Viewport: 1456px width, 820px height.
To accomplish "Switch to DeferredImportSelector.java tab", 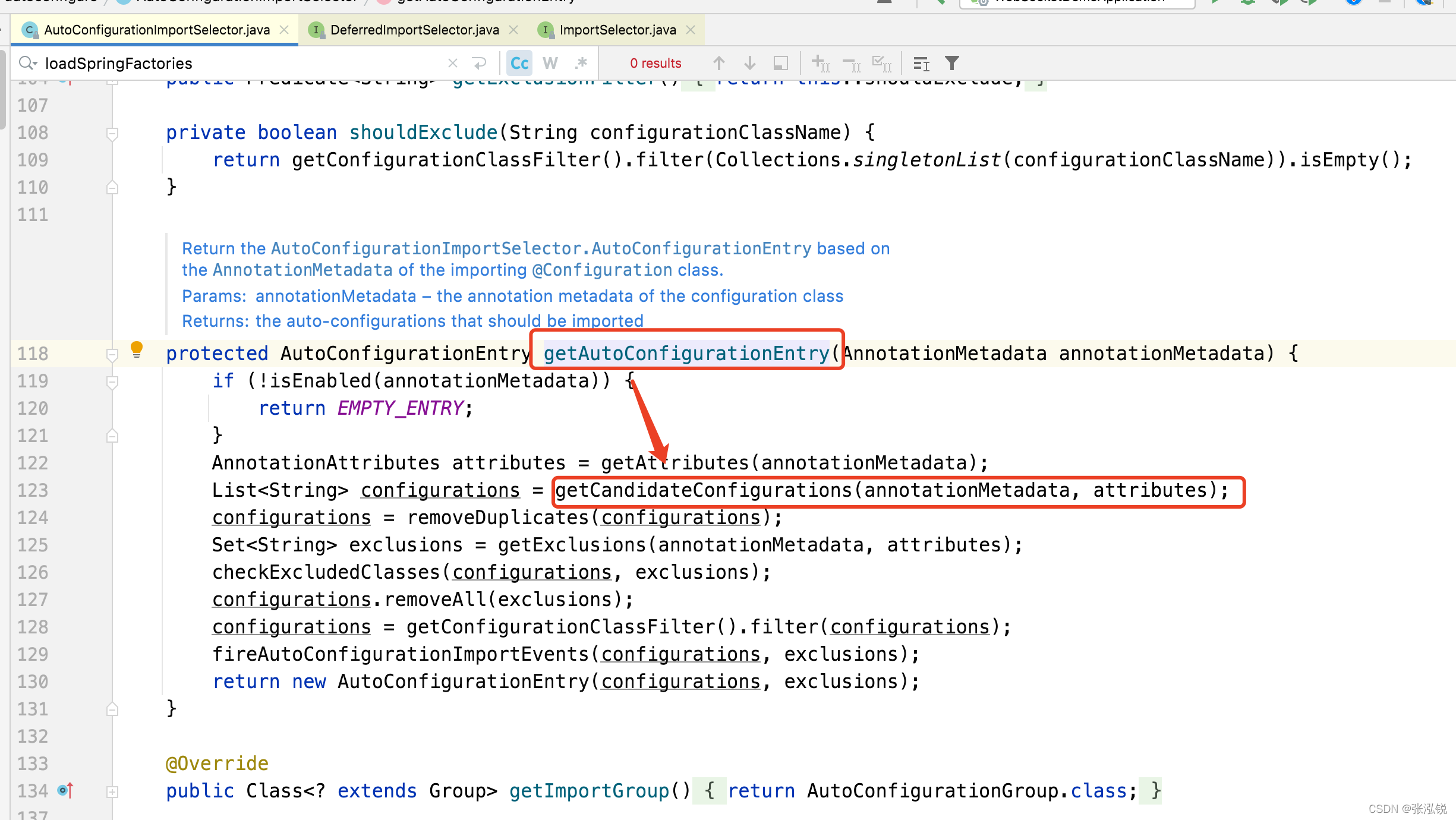I will pos(414,30).
